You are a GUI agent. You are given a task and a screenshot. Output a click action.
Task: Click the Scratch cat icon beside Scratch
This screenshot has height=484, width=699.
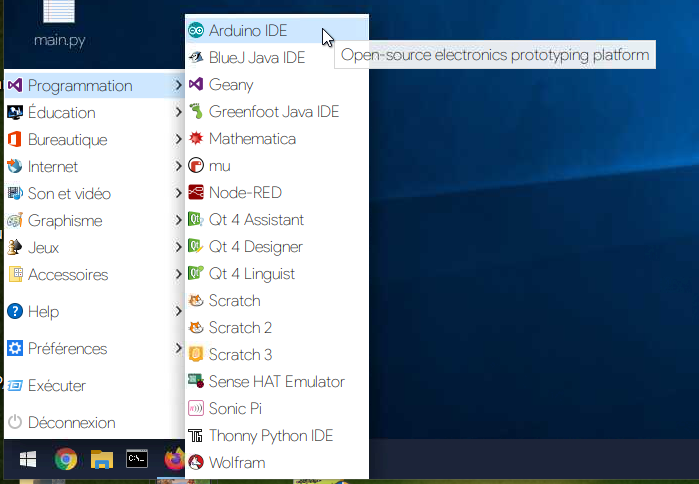[196, 300]
